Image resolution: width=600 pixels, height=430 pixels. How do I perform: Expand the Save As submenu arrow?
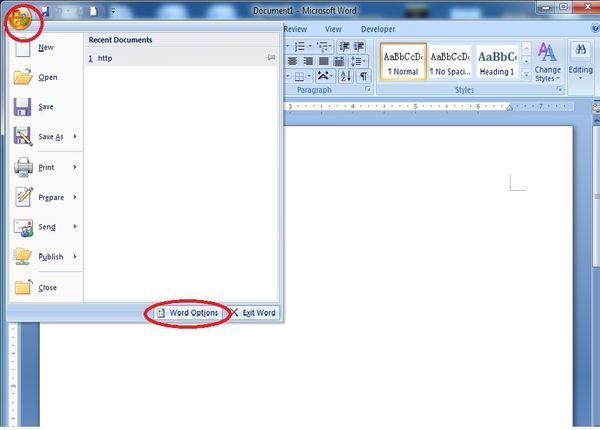(x=75, y=137)
